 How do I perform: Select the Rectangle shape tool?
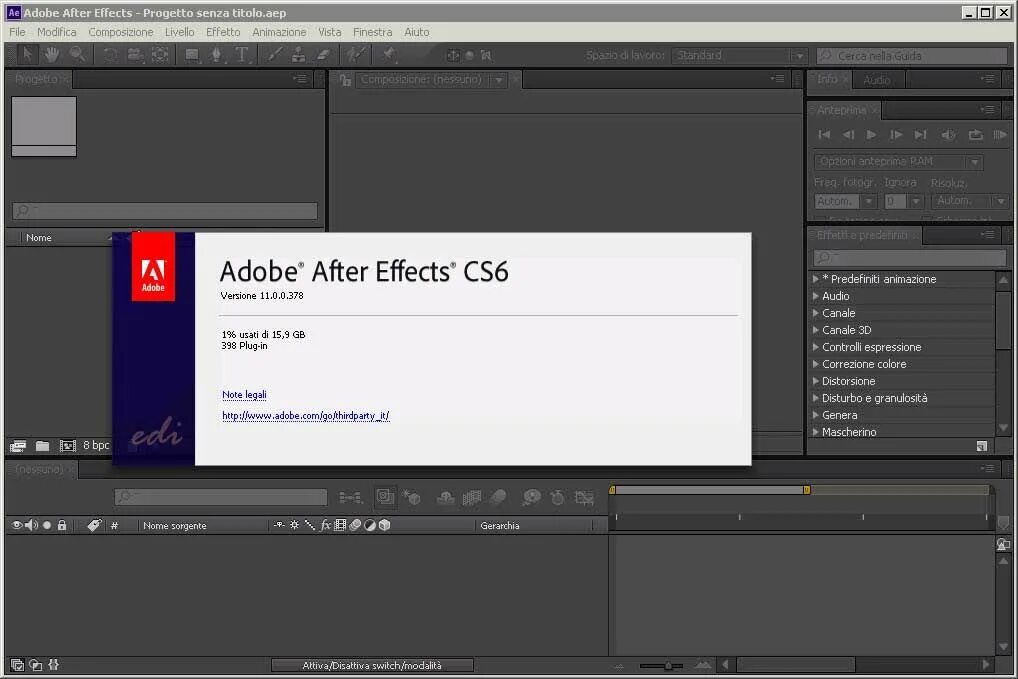[x=192, y=55]
